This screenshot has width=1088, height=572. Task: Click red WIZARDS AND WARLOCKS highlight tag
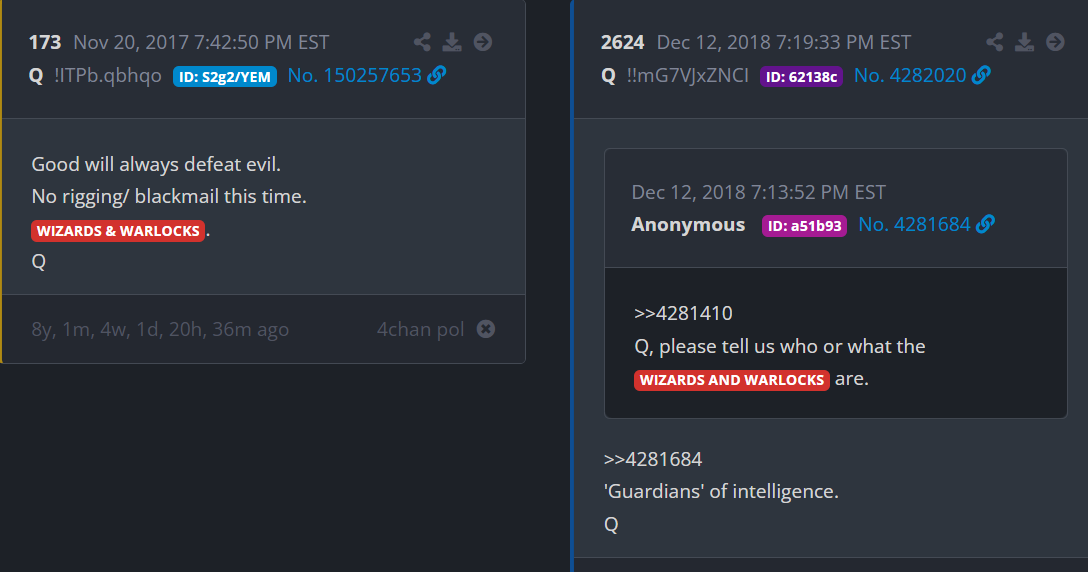[731, 380]
